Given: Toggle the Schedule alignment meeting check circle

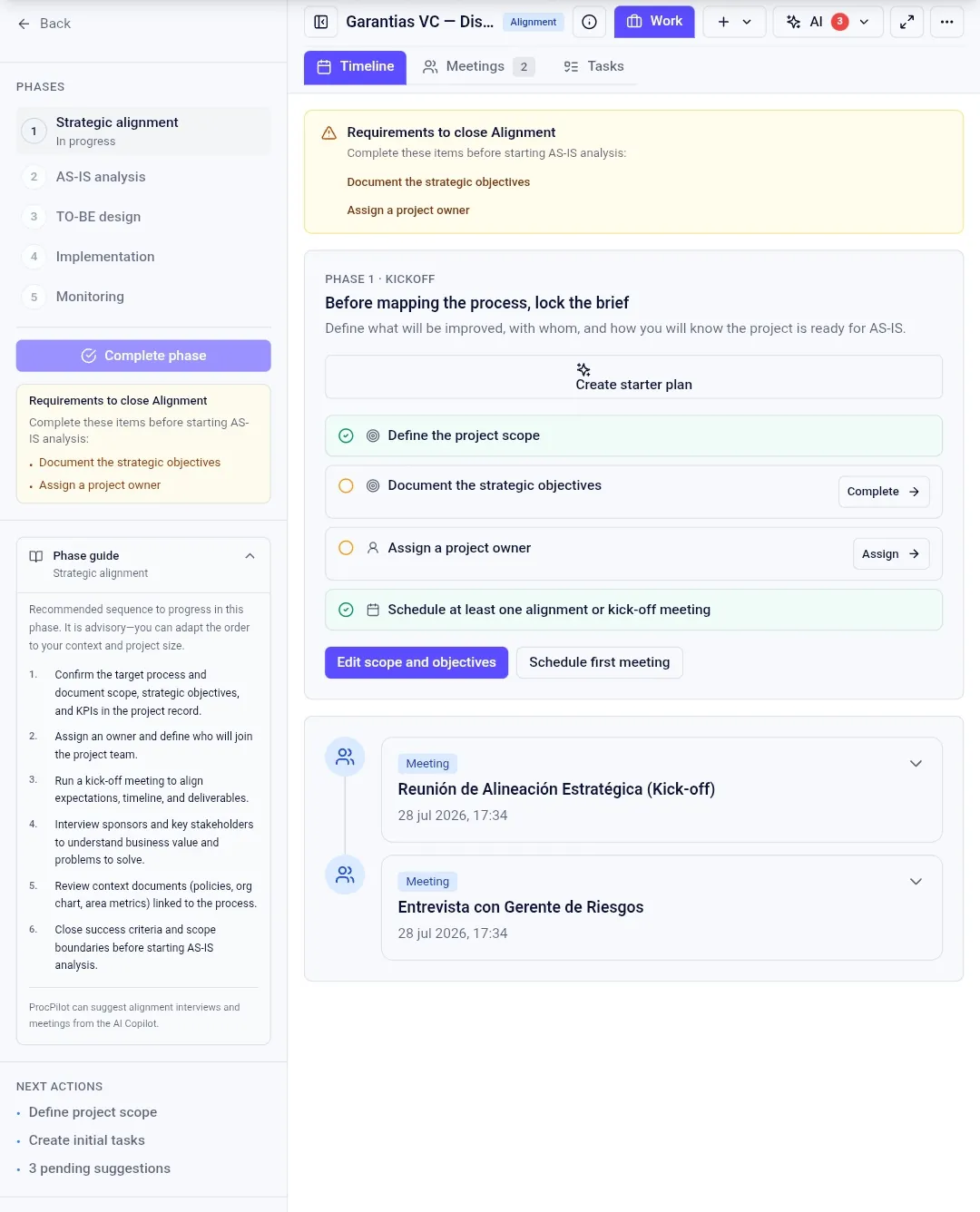Looking at the screenshot, I should (346, 611).
